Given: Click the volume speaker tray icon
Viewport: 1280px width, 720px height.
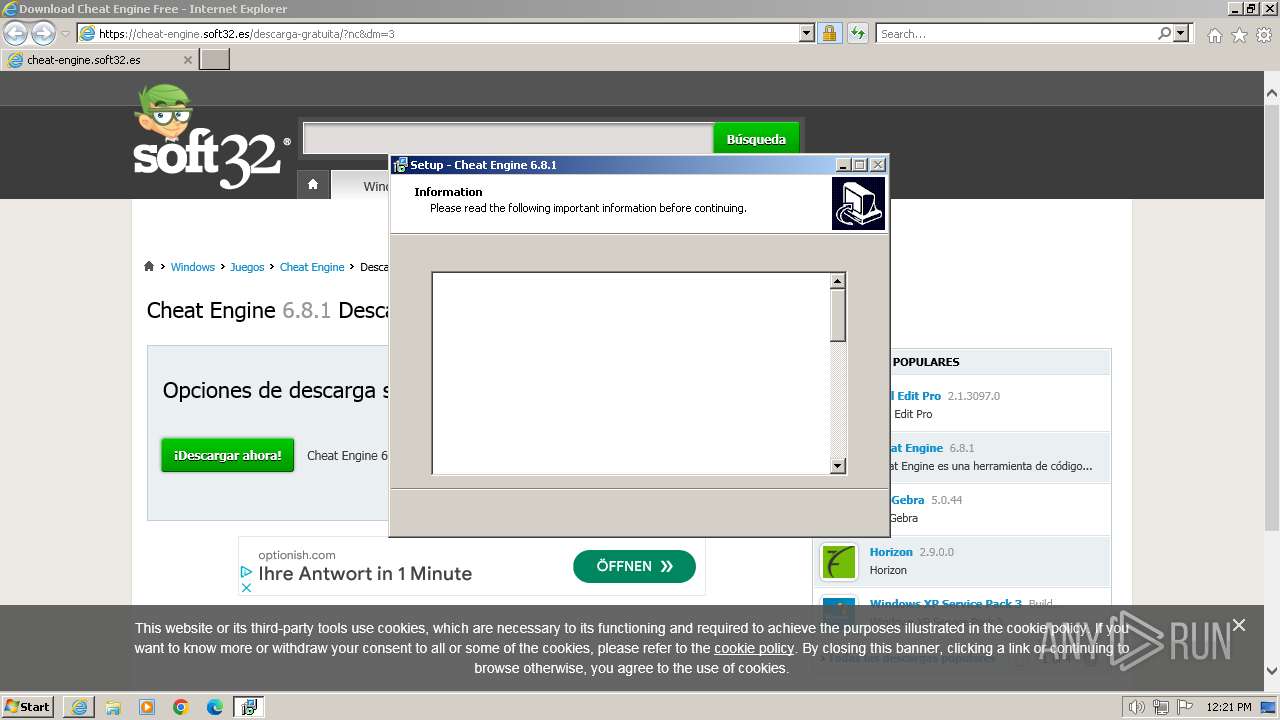Looking at the screenshot, I should 1137,707.
